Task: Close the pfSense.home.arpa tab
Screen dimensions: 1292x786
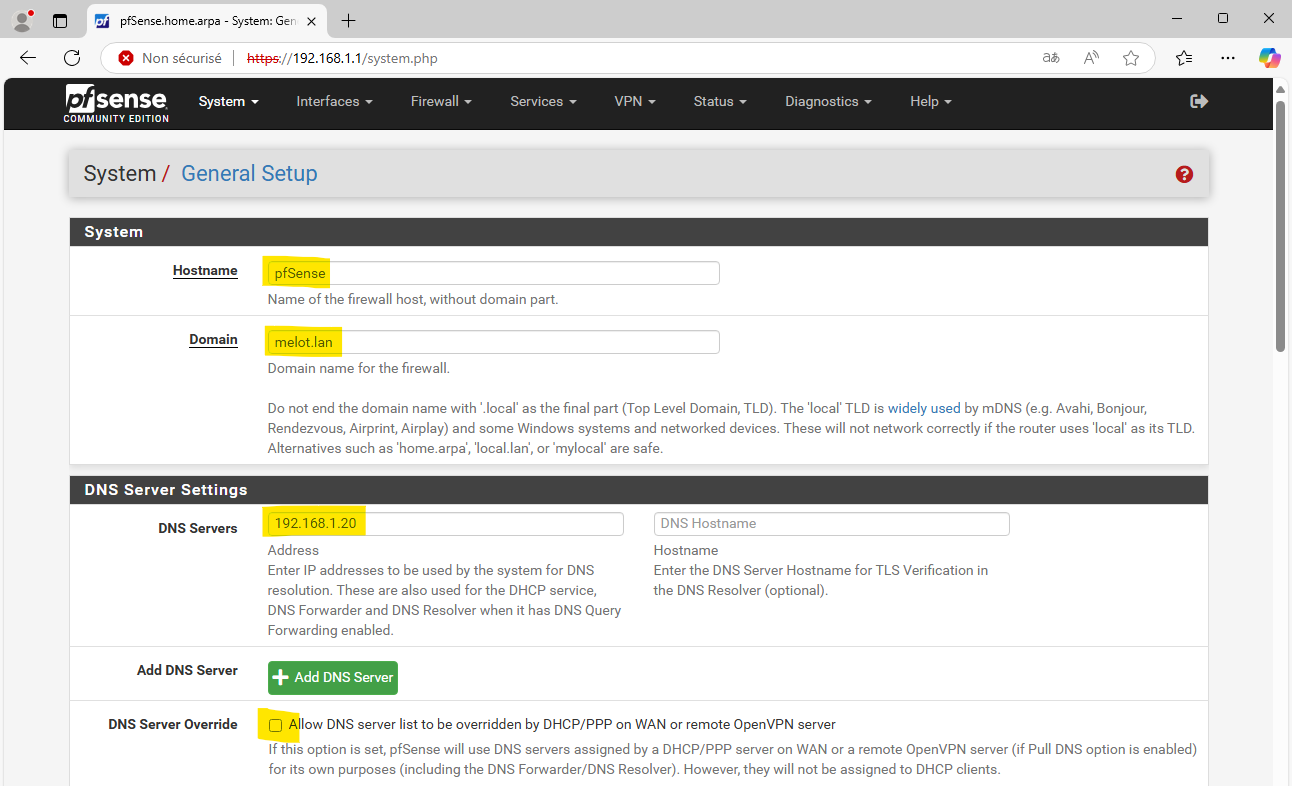Action: coord(313,20)
